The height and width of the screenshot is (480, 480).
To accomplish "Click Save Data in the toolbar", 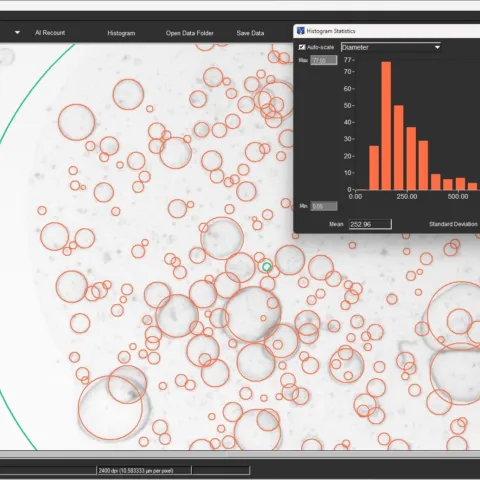I will [250, 33].
